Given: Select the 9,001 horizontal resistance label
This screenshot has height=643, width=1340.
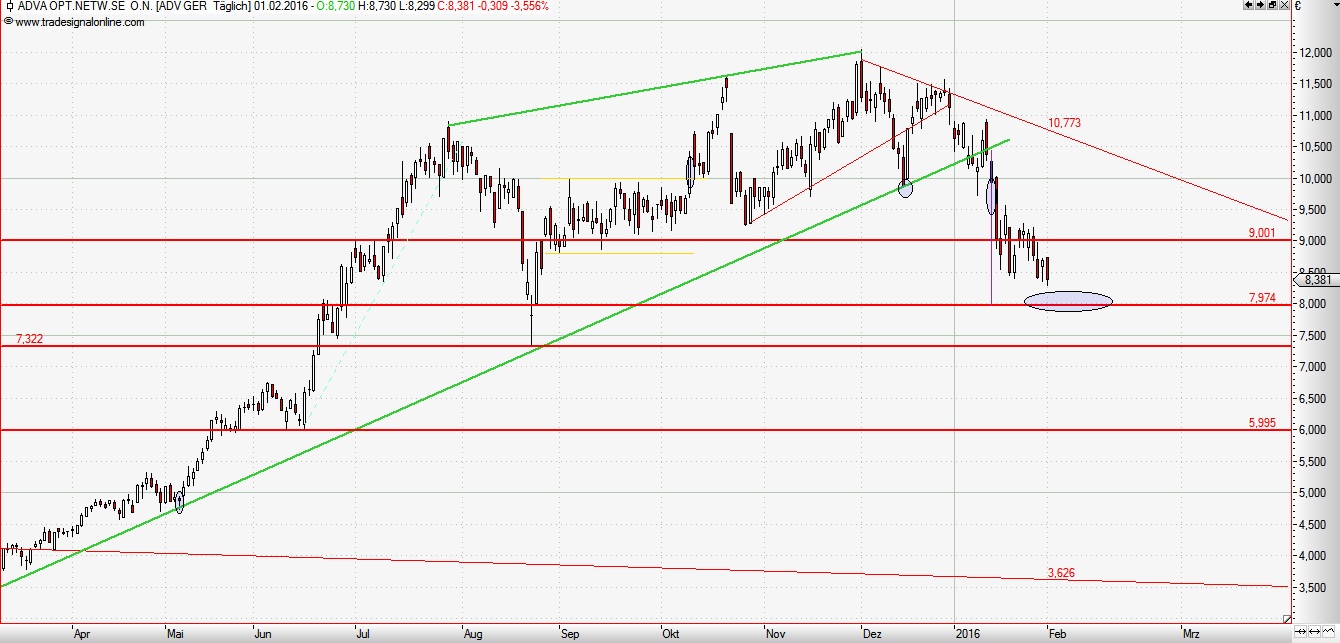Looking at the screenshot, I should click(x=1262, y=232).
